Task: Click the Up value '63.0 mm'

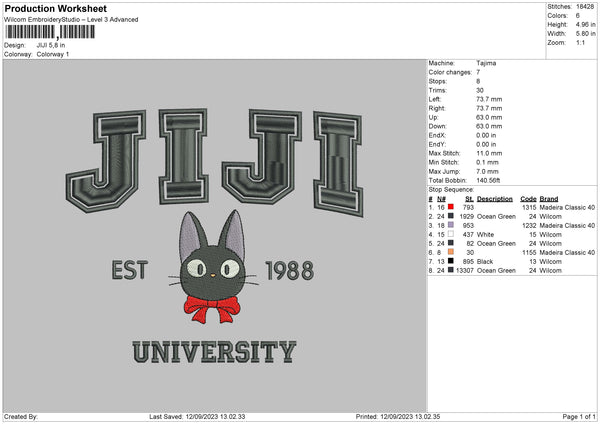Action: pyautogui.click(x=489, y=117)
